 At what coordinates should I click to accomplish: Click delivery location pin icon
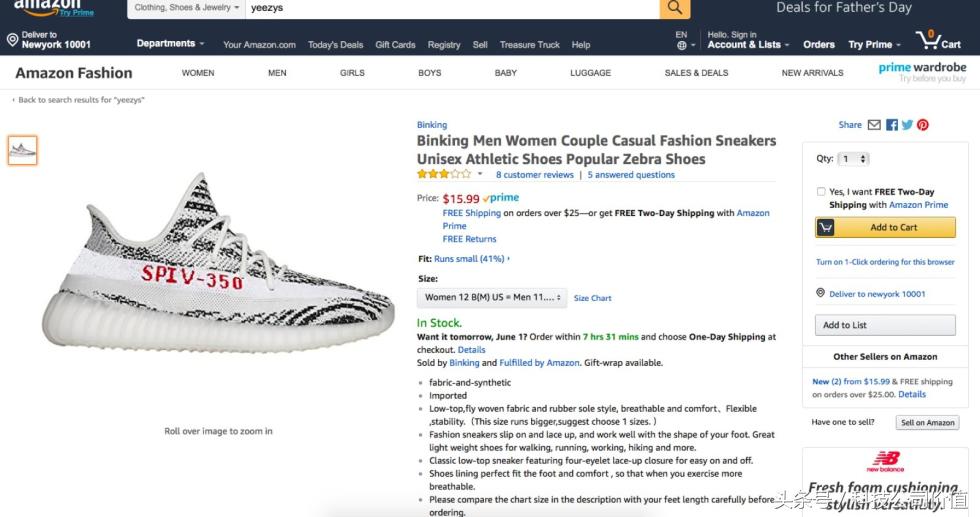12,40
